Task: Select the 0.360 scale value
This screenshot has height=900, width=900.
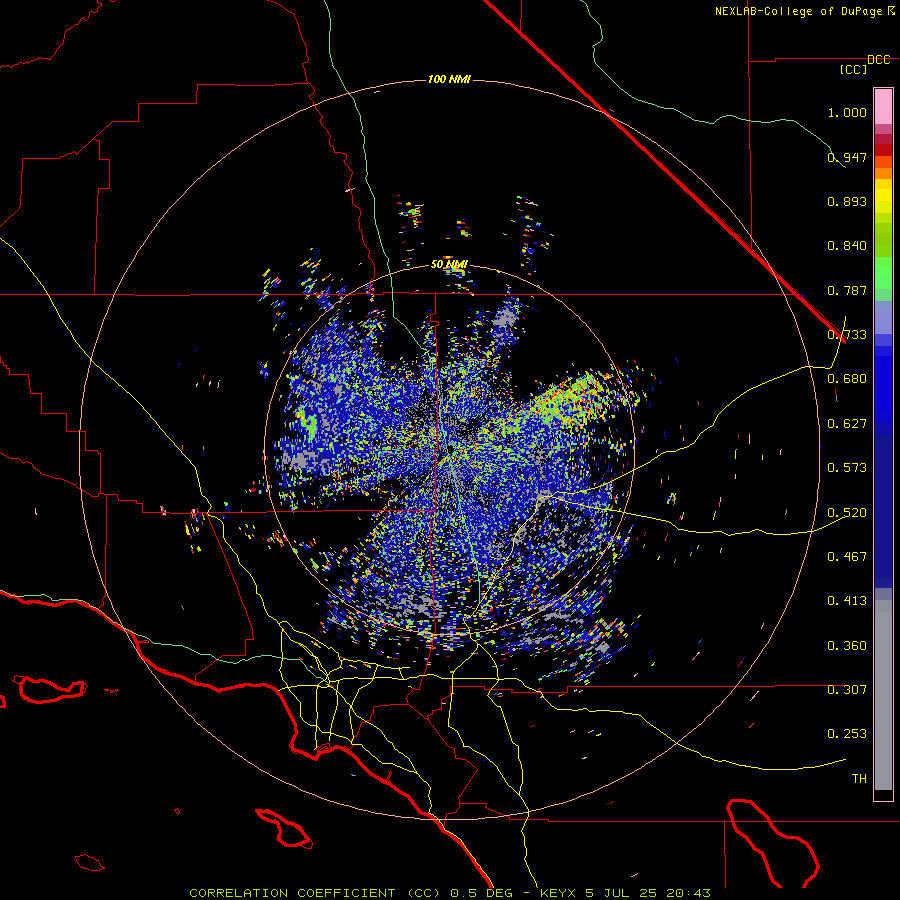Action: [x=847, y=646]
